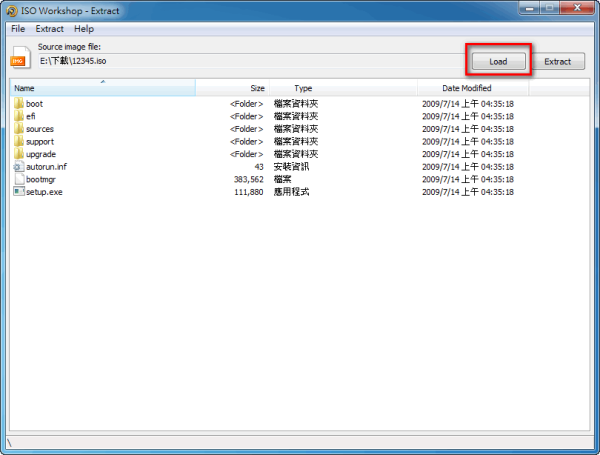Click the orange IMG source image icon
Screen dimensions: 600x455
(21, 57)
